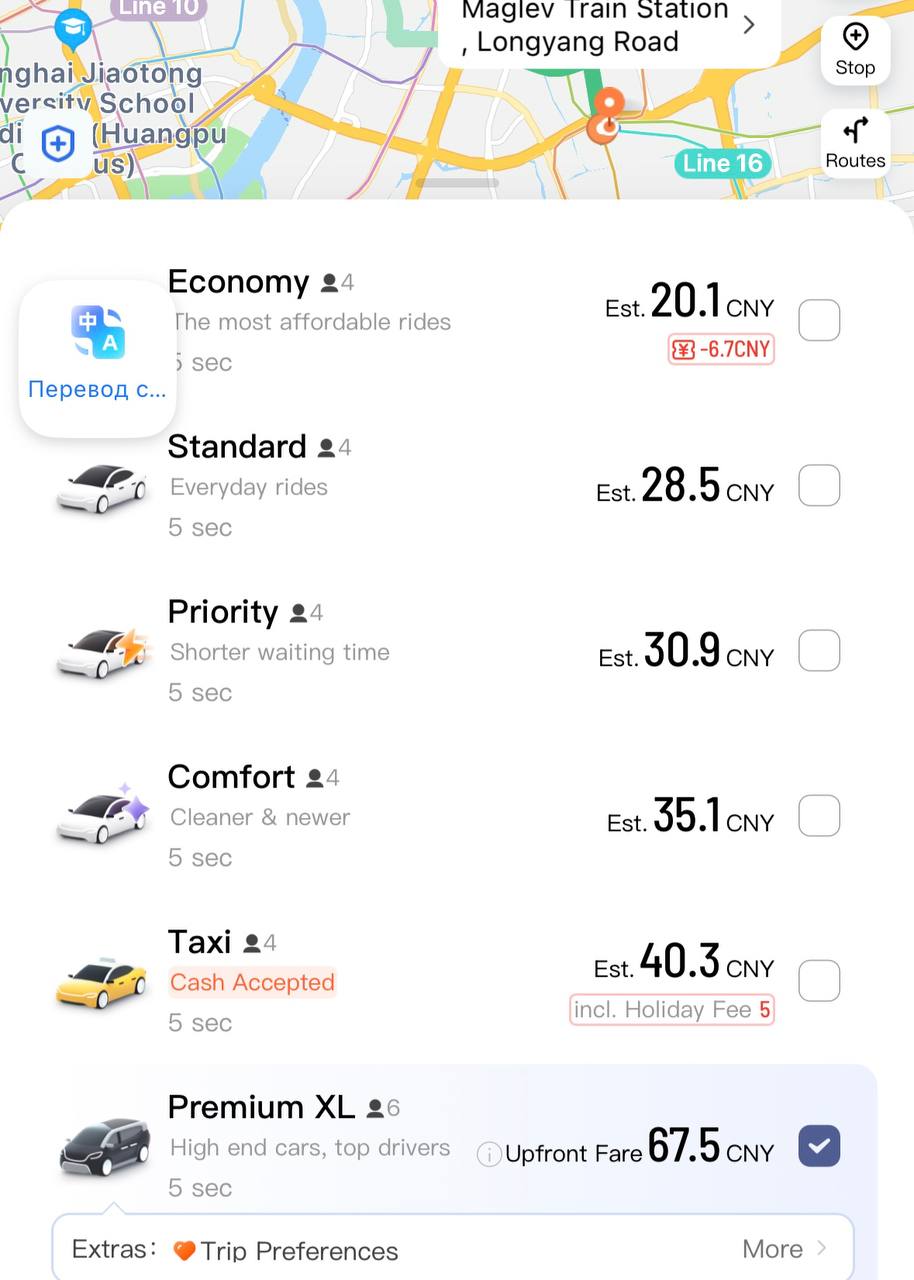Expand More extras options
Viewport: 914px width, 1280px height.
click(x=784, y=1249)
